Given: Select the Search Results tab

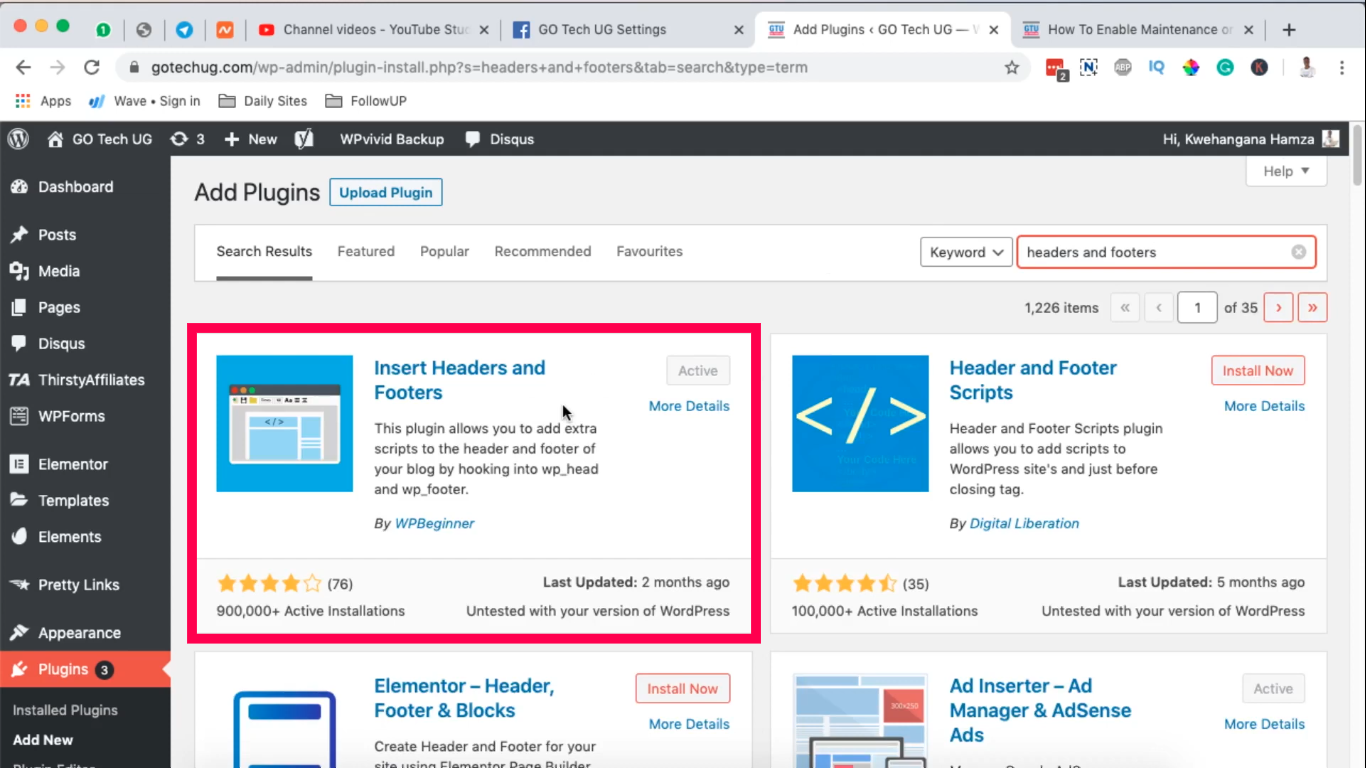Looking at the screenshot, I should 265,251.
